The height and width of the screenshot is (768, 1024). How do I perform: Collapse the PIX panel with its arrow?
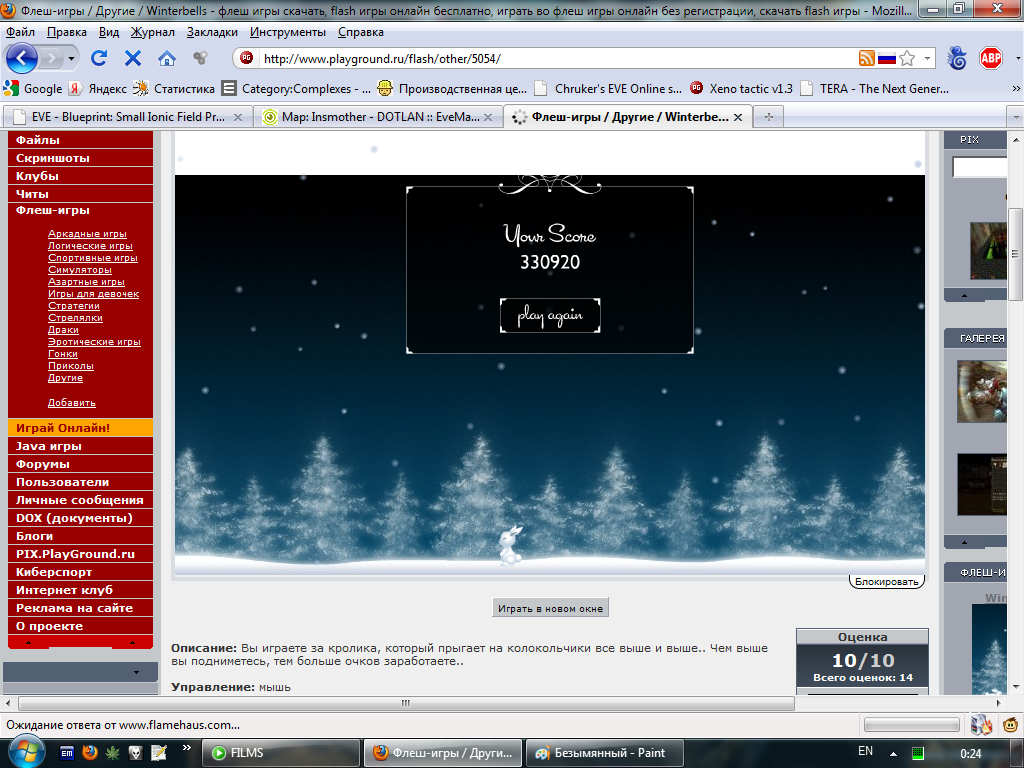point(964,296)
